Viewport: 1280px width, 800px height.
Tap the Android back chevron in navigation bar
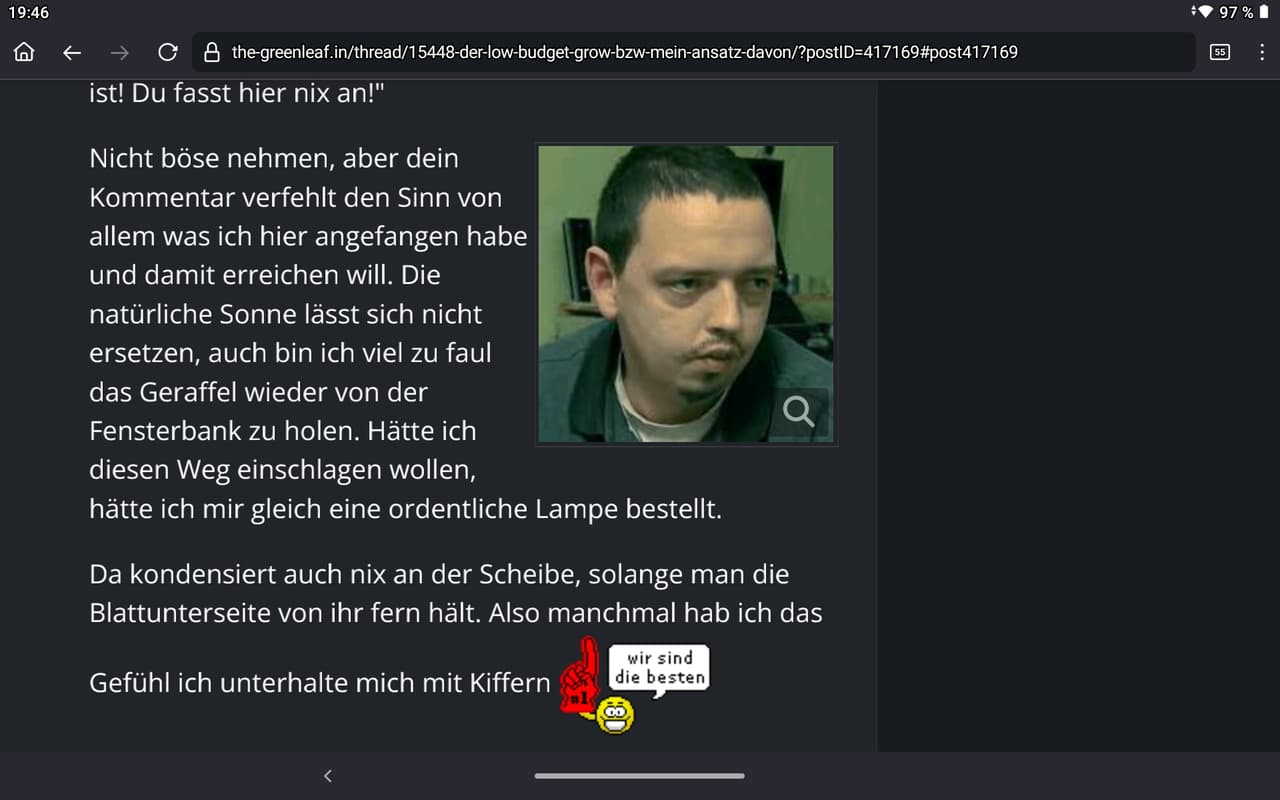327,775
